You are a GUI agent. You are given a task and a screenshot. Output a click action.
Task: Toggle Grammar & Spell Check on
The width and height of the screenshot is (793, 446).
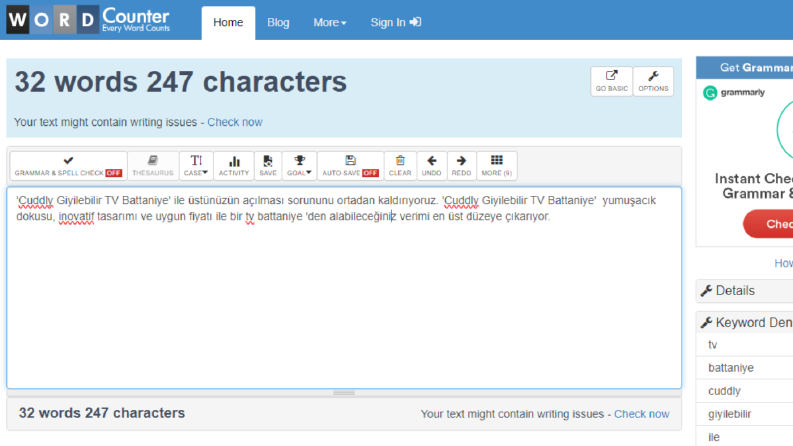click(x=68, y=166)
